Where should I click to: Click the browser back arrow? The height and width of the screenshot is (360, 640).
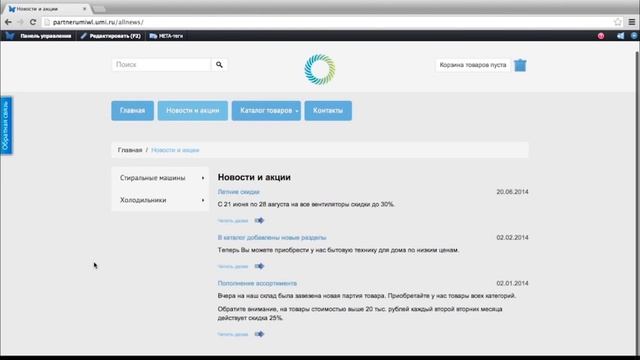point(8,22)
